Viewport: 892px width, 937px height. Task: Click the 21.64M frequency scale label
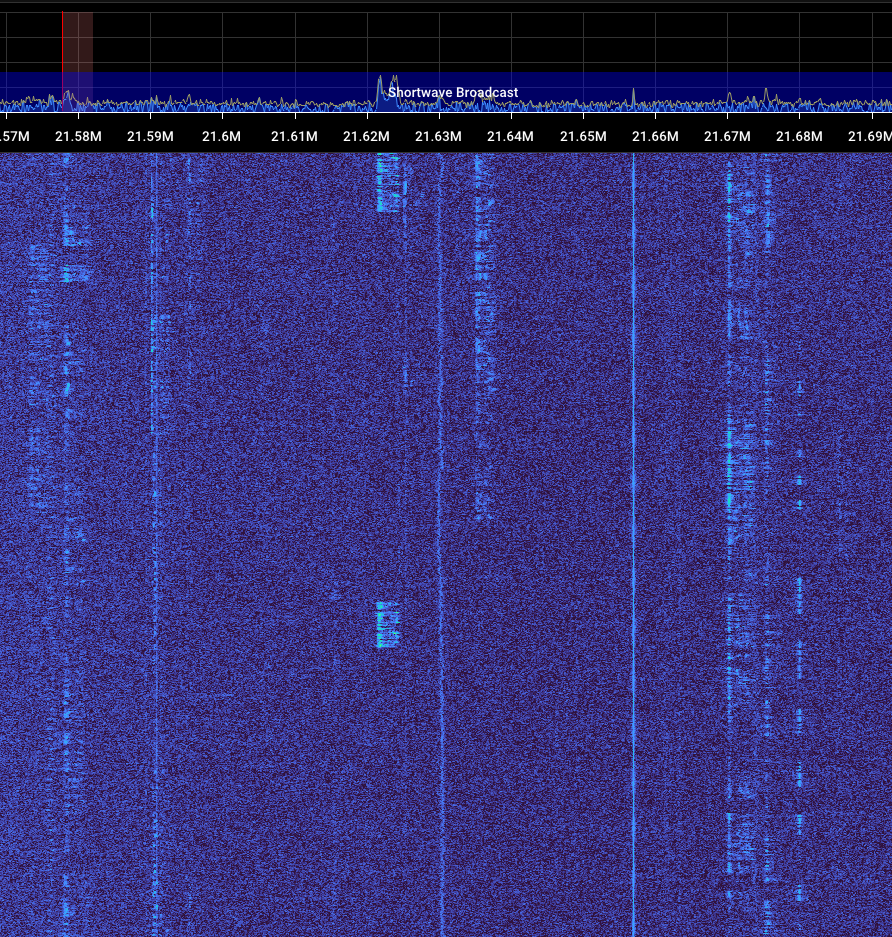(510, 136)
